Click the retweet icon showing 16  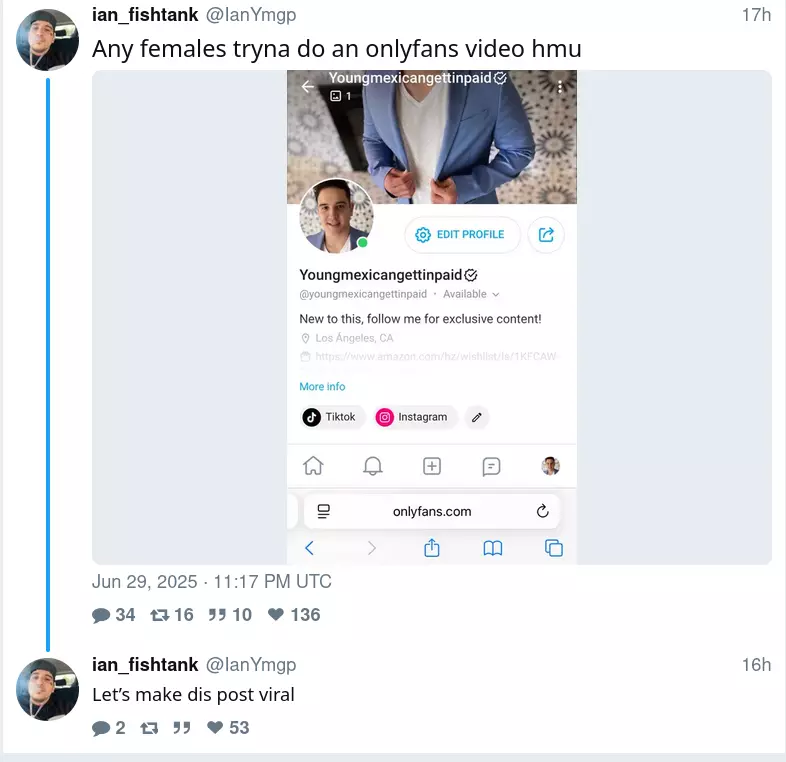pos(160,615)
